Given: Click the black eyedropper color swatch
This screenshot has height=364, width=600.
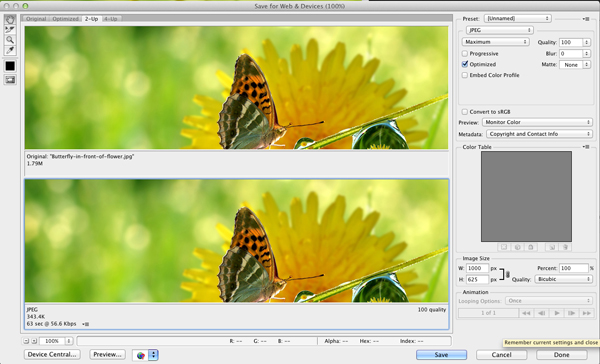Looking at the screenshot, I should pyautogui.click(x=10, y=66).
